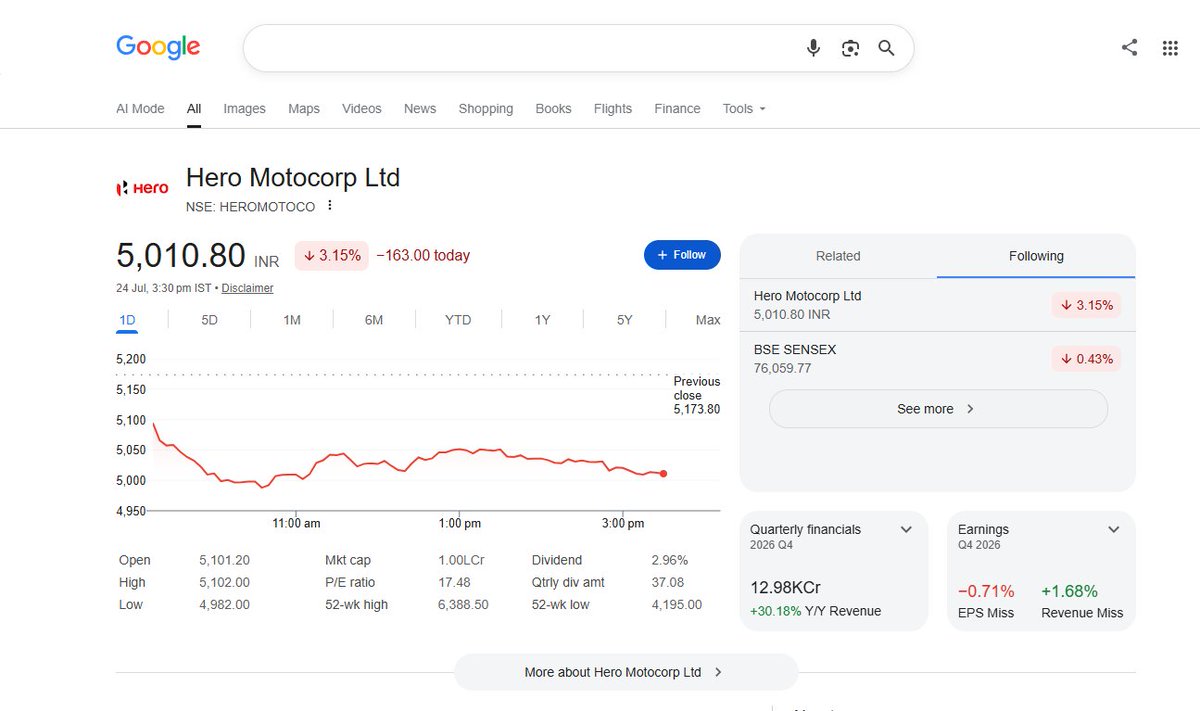Open the Images tab
This screenshot has width=1200, height=711.
click(x=245, y=109)
